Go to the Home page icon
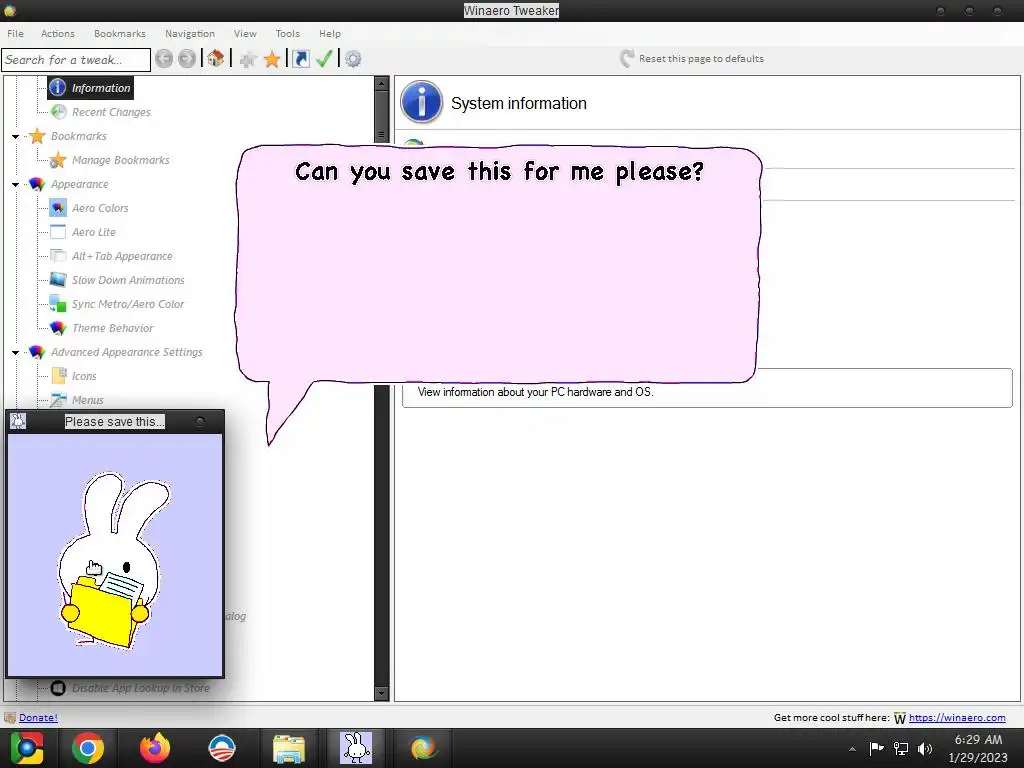Viewport: 1024px width, 768px height. pos(216,59)
